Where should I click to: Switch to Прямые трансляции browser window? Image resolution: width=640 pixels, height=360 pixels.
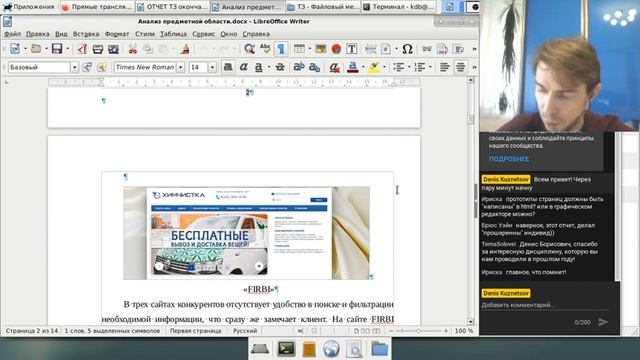click(97, 7)
